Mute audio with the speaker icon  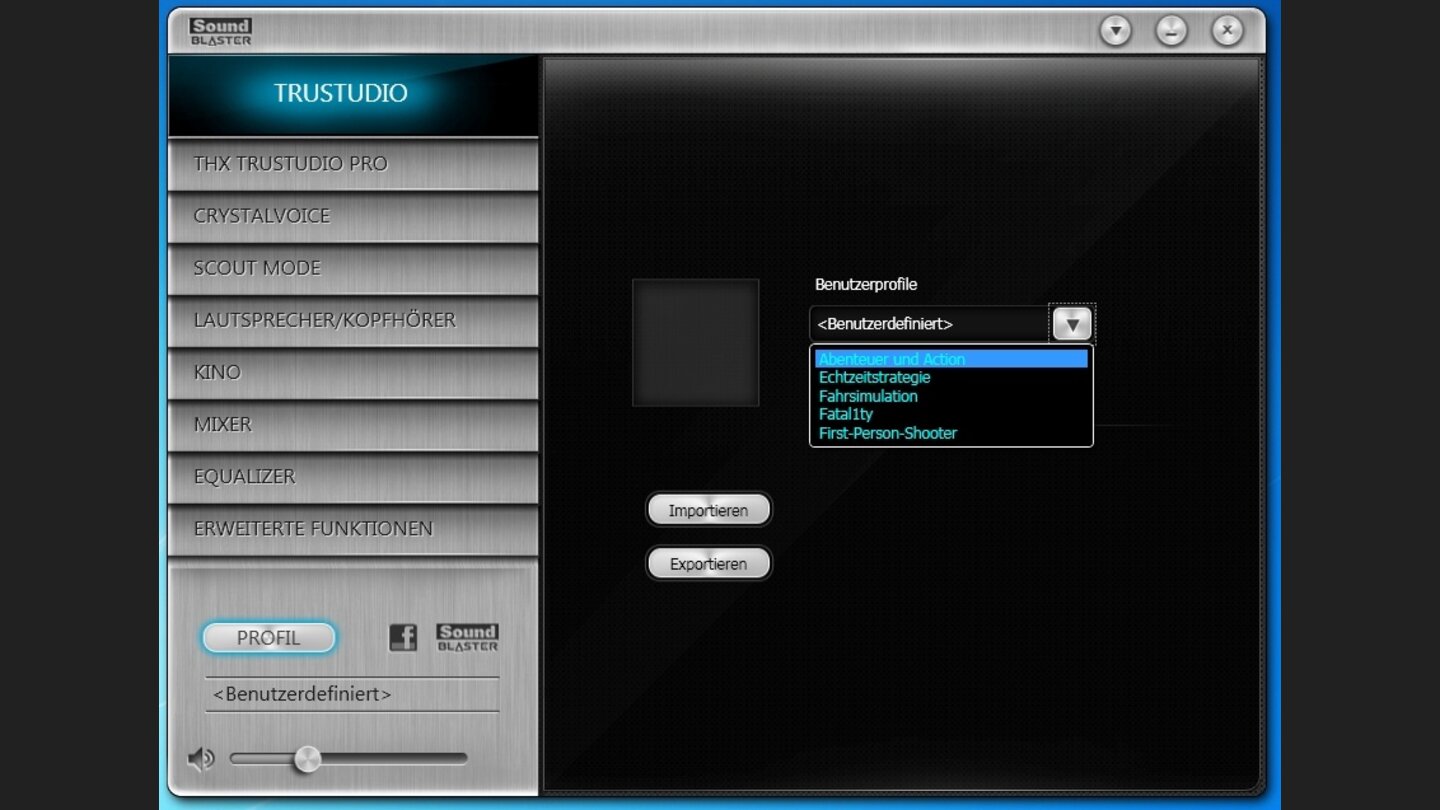point(201,759)
